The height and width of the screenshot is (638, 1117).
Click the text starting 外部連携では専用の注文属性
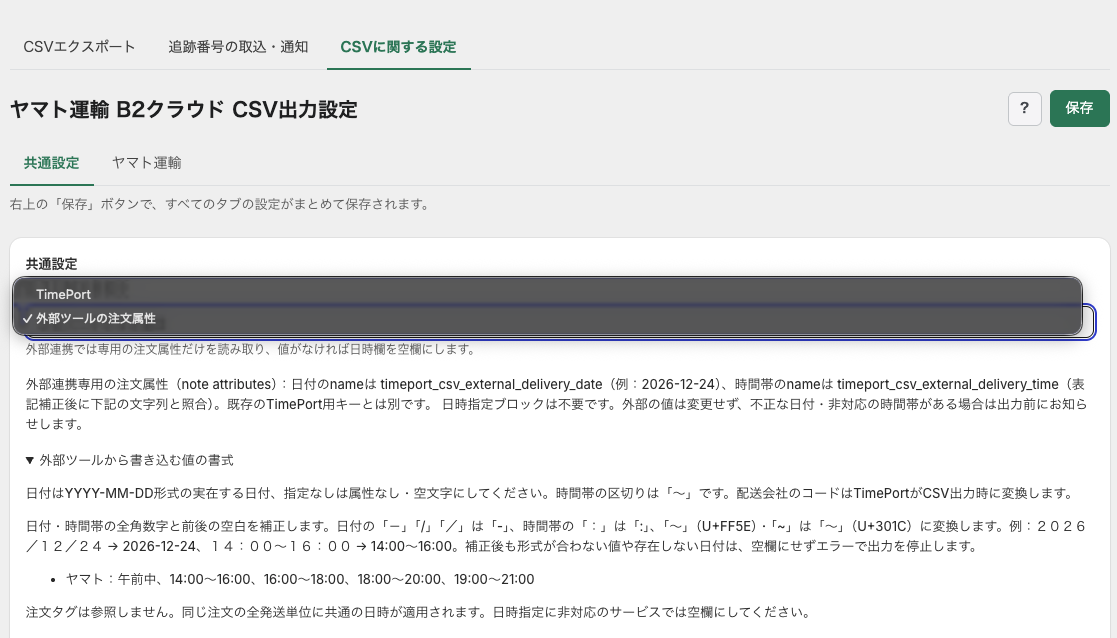tap(251, 350)
